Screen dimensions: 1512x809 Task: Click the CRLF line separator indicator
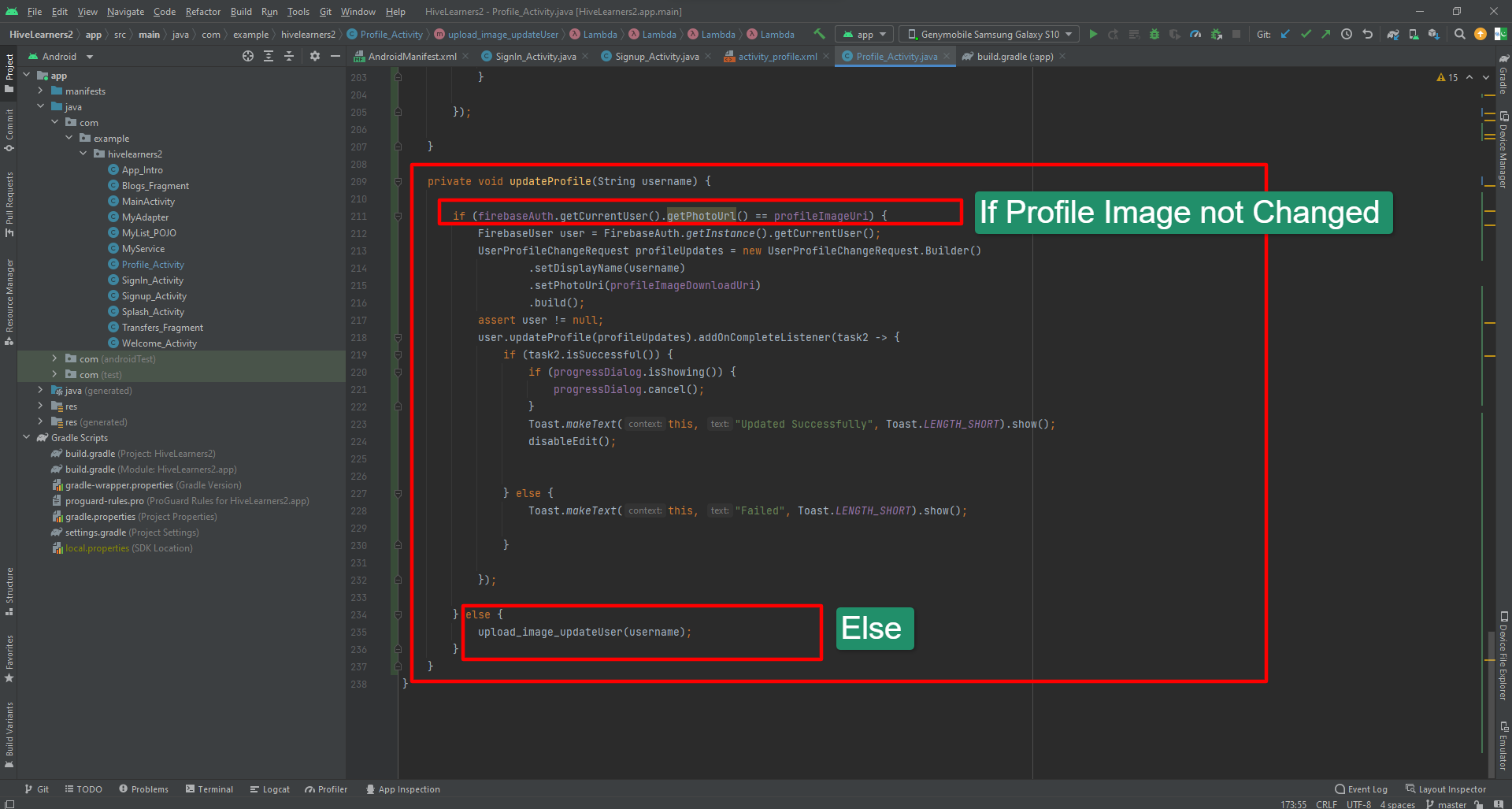point(1326,804)
